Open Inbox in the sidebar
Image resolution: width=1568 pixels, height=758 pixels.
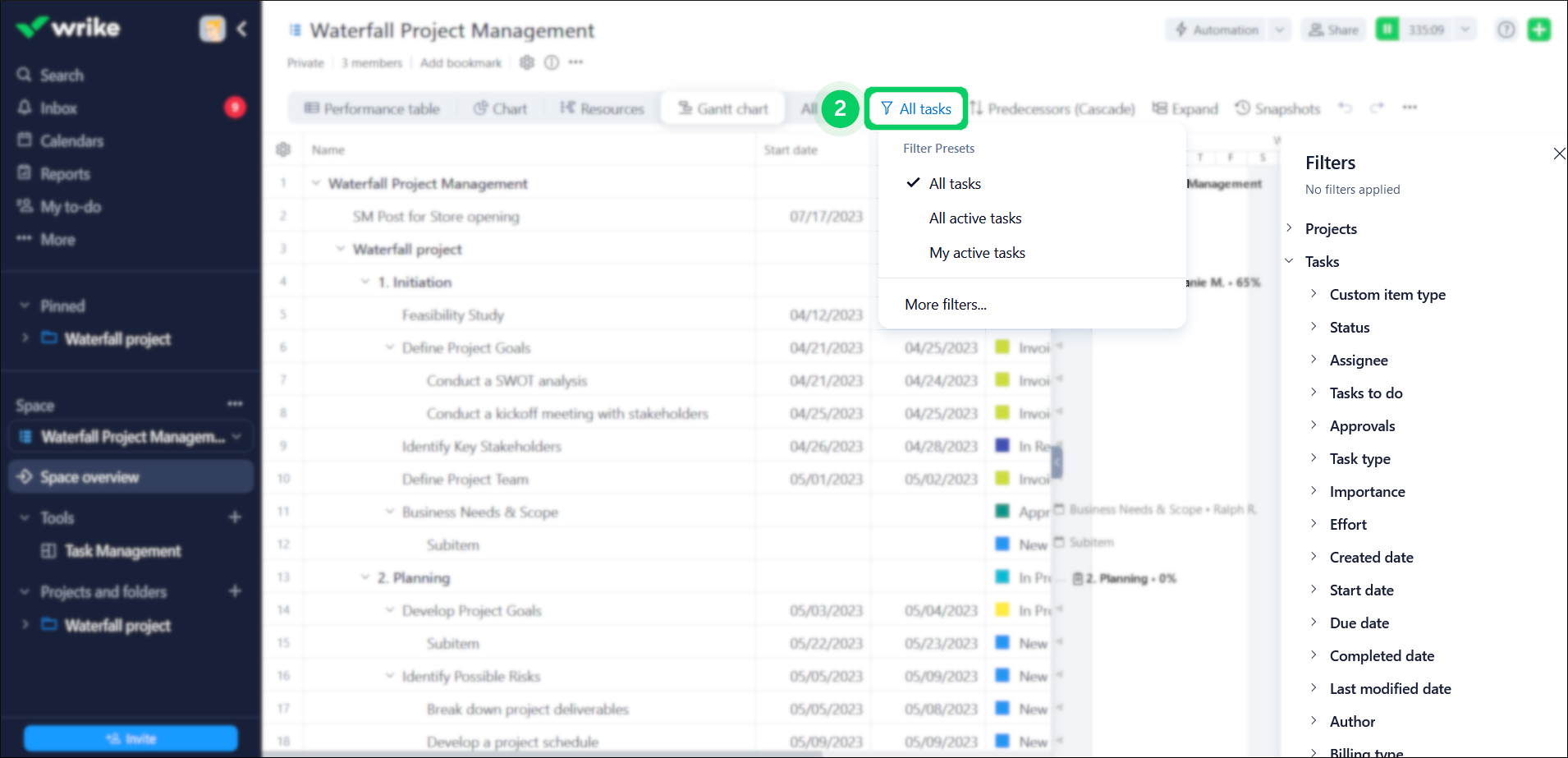(58, 108)
